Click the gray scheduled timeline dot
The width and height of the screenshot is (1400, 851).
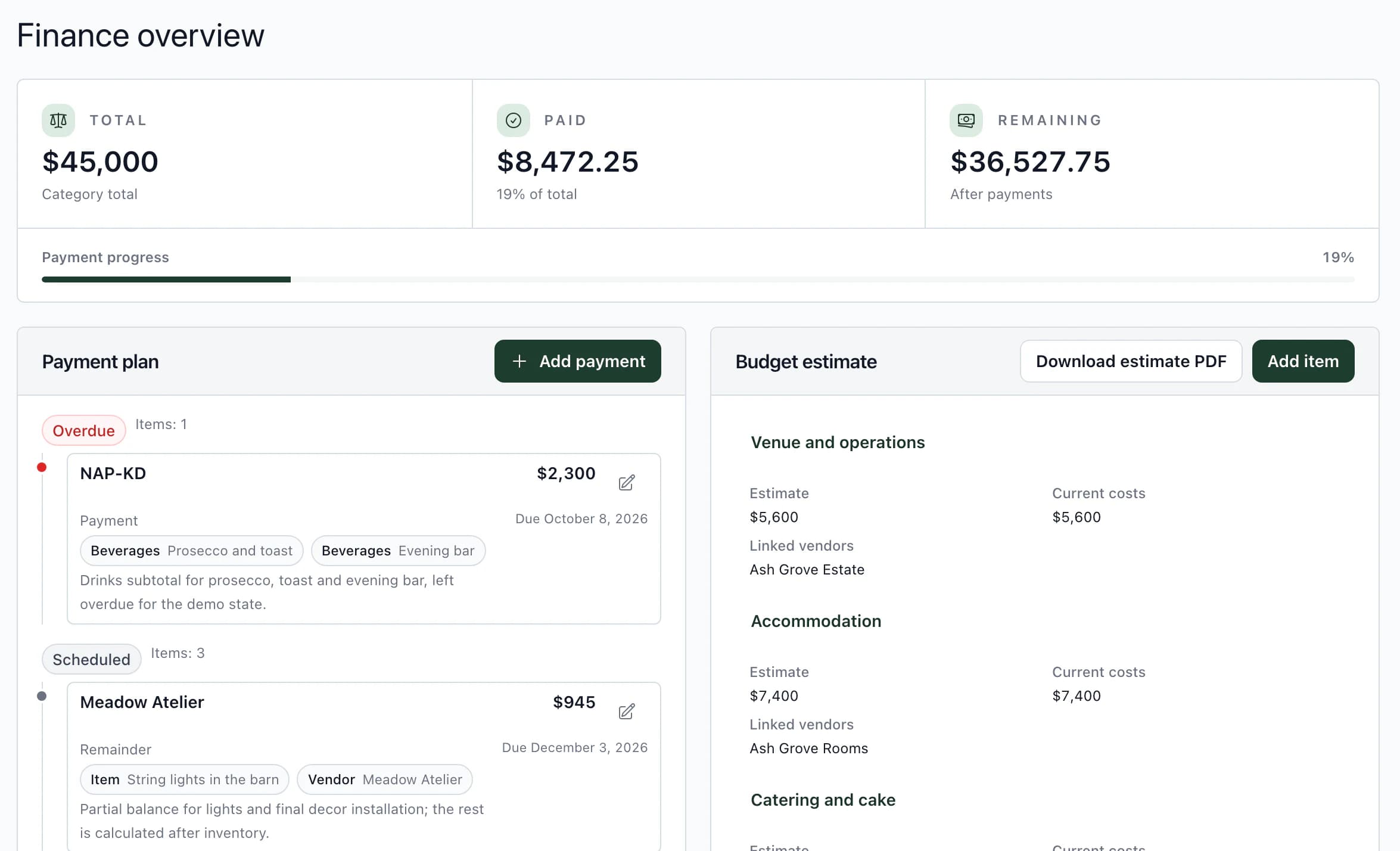pos(42,696)
